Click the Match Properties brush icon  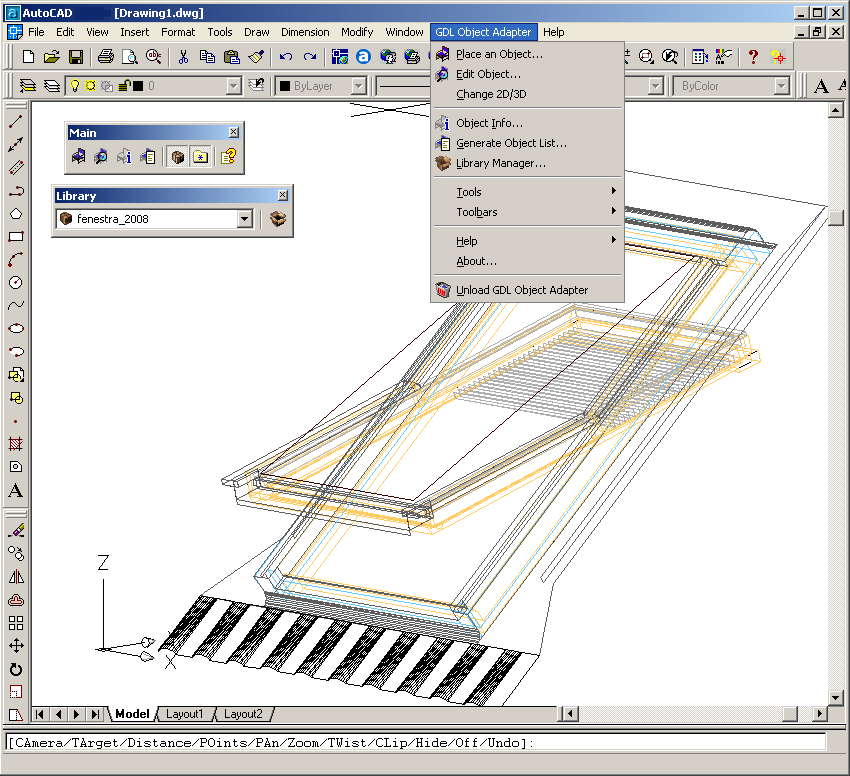tap(256, 56)
